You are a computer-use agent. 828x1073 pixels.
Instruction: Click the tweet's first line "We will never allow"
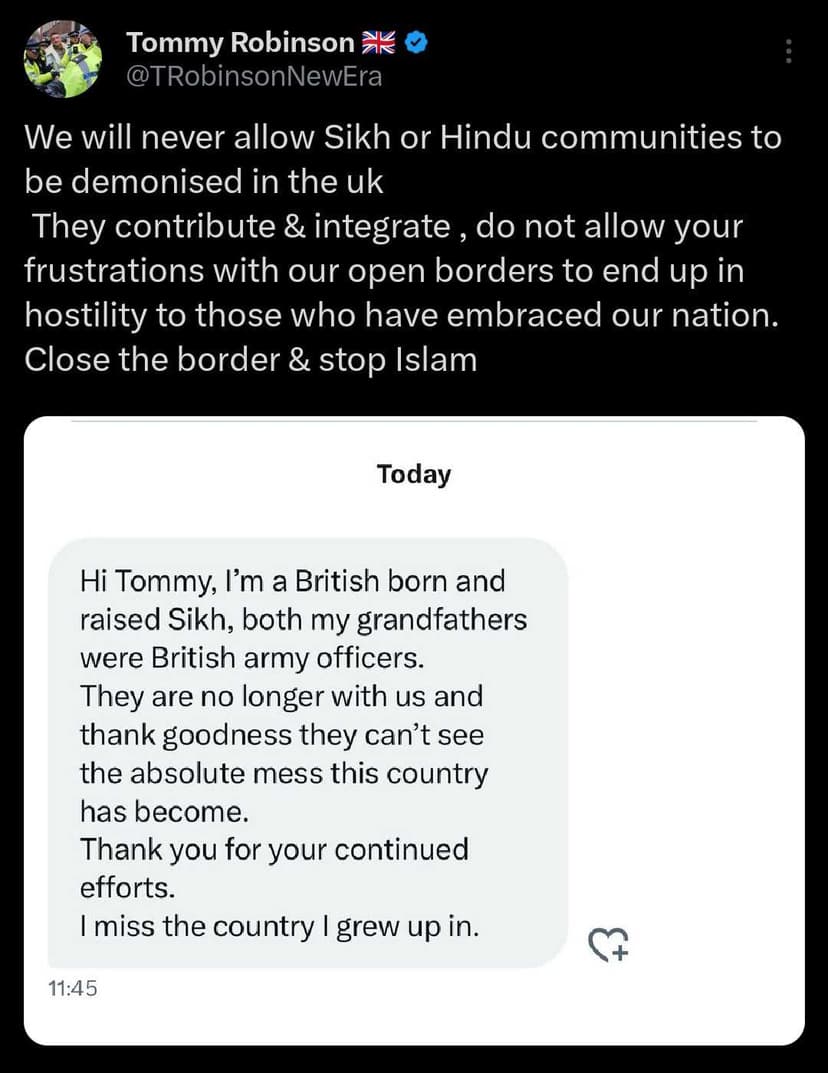coord(402,137)
